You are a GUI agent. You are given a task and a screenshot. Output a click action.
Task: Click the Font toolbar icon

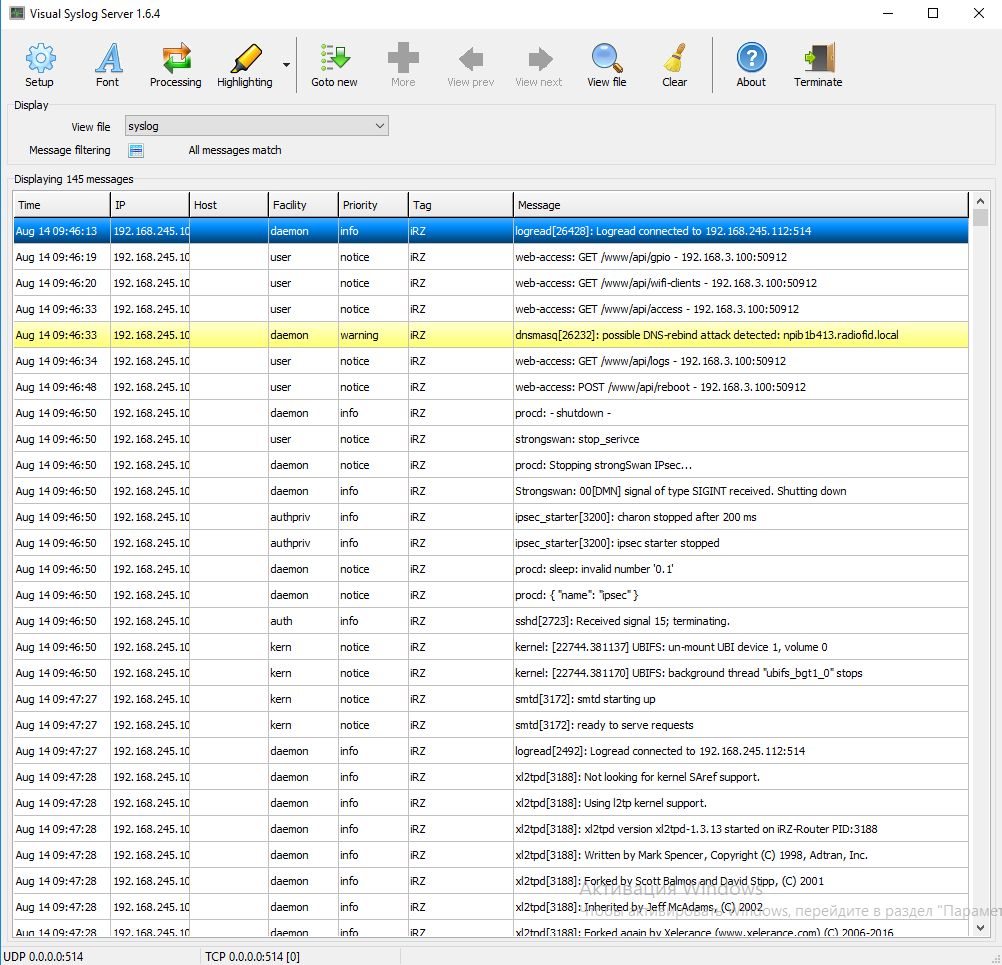point(107,66)
